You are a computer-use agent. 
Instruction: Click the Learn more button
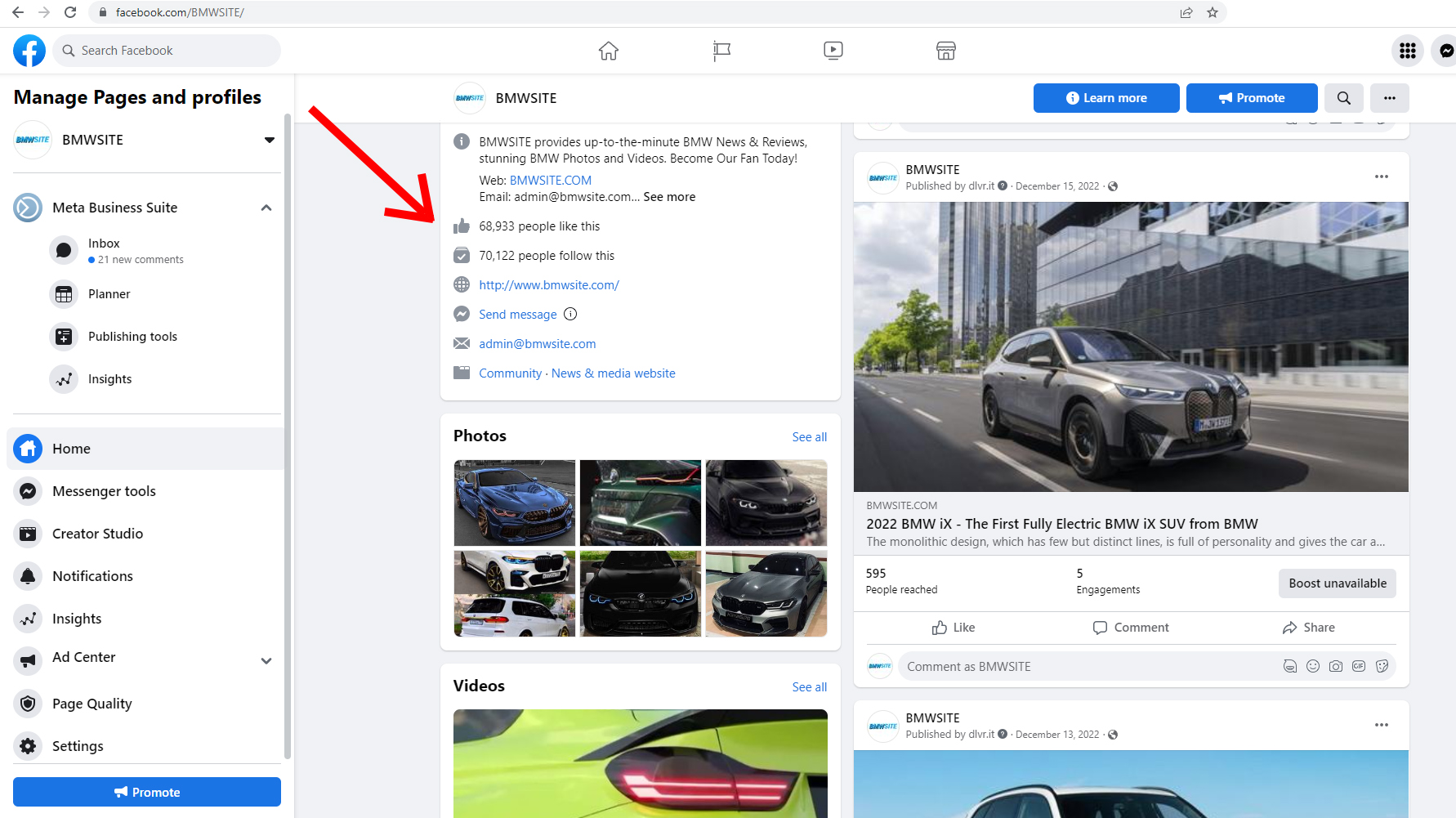click(x=1106, y=98)
